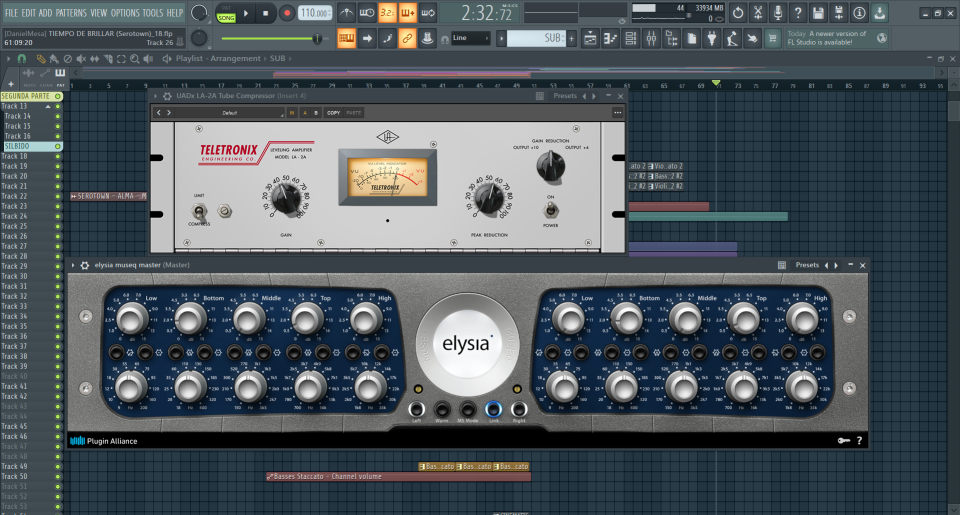
Task: Open elysia museq Presets dropdown
Action: (807, 265)
